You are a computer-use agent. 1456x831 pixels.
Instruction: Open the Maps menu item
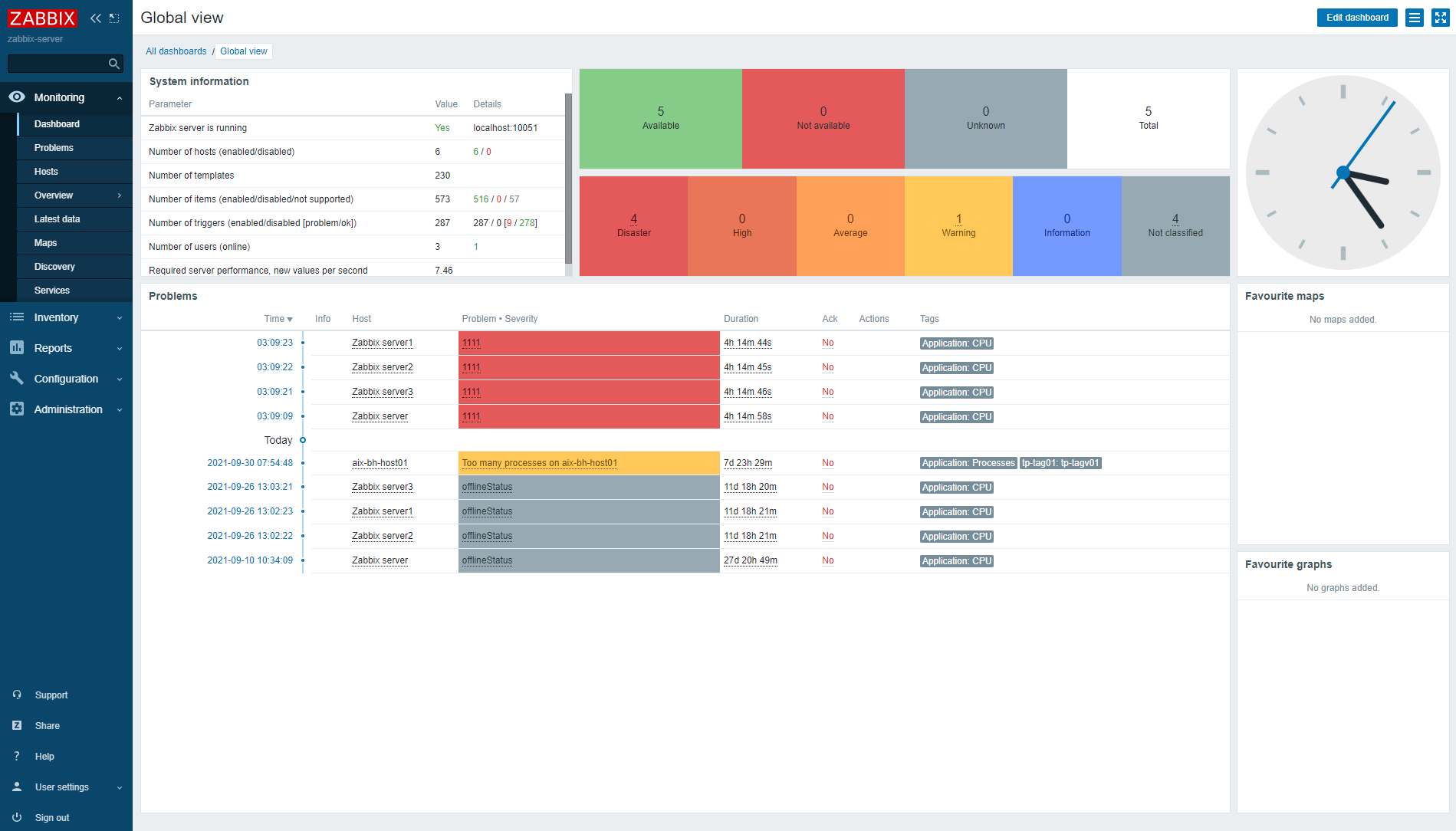click(74, 243)
